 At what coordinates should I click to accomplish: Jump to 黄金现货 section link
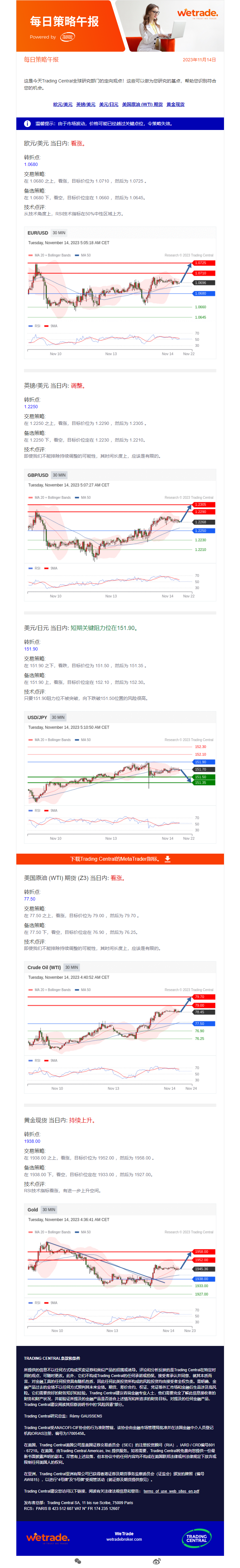(176, 105)
